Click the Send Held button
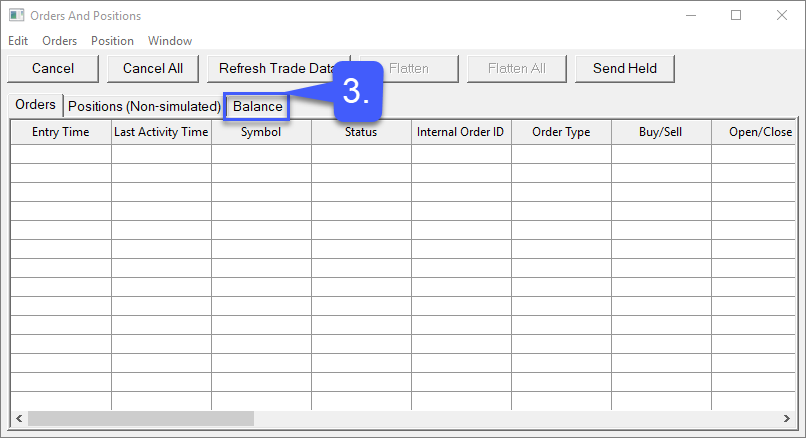The height and width of the screenshot is (438, 806). click(x=625, y=68)
